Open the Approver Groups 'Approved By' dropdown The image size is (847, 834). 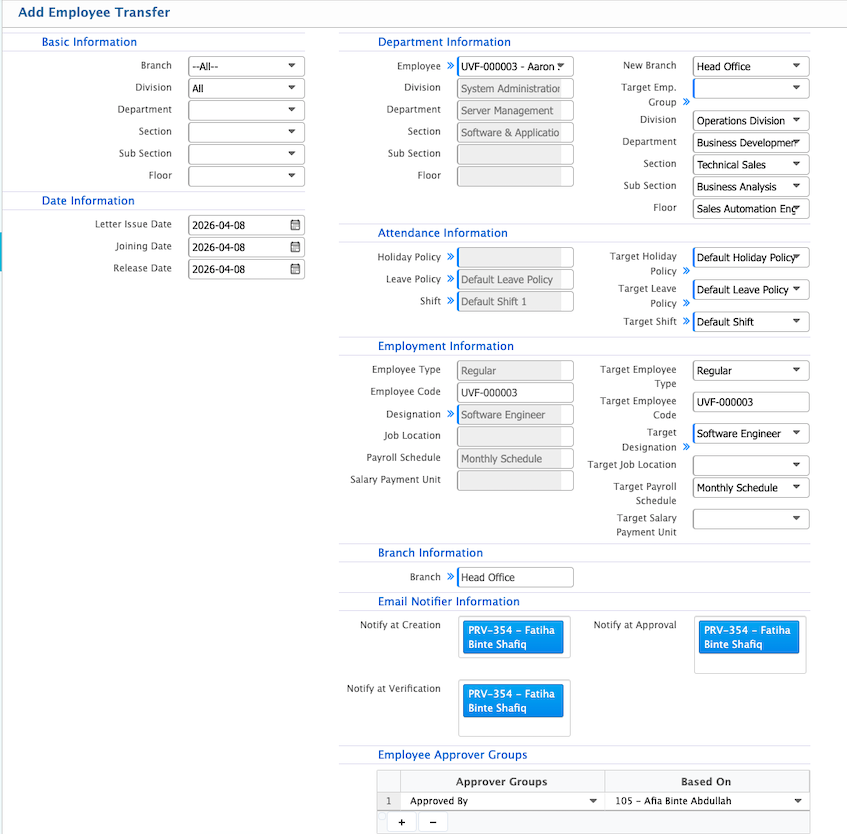tap(591, 801)
